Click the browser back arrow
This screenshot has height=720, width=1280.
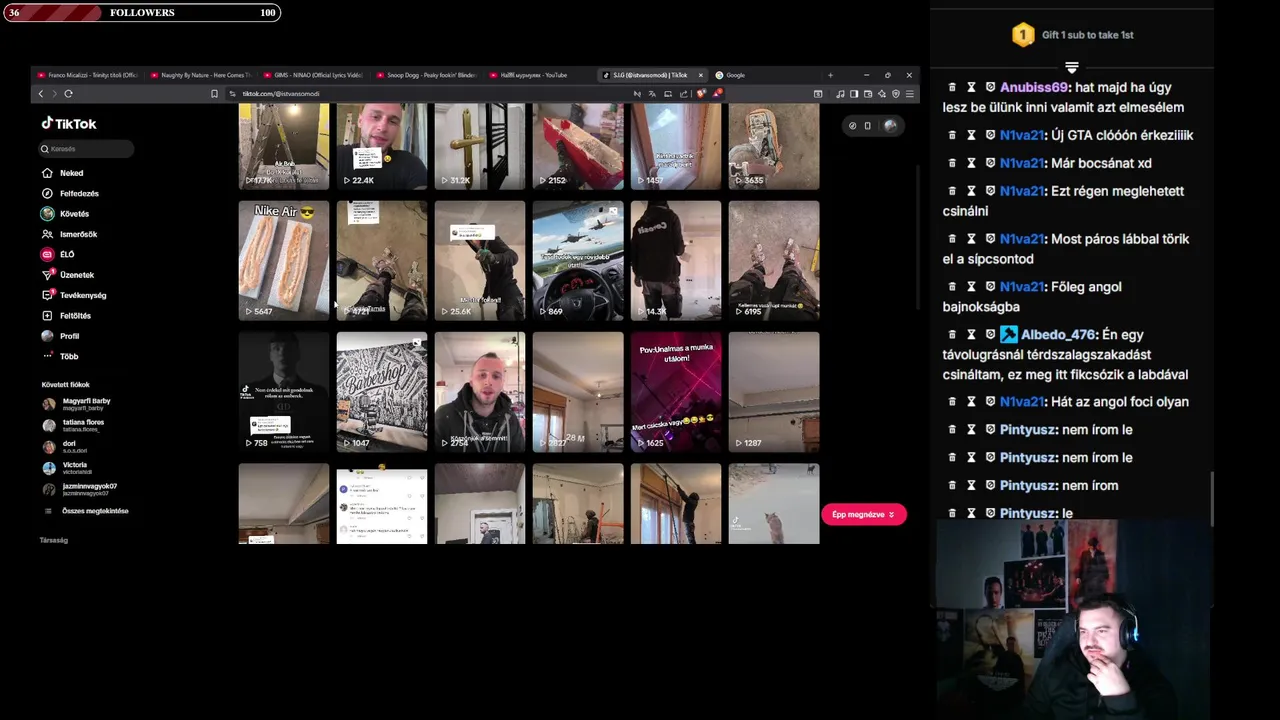tap(41, 94)
